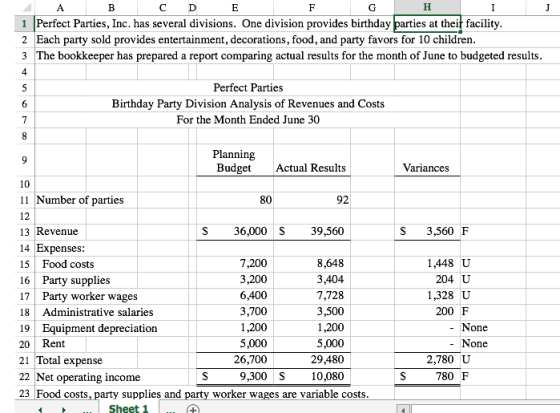
Task: Select net operating income variance 780
Action: [427, 377]
